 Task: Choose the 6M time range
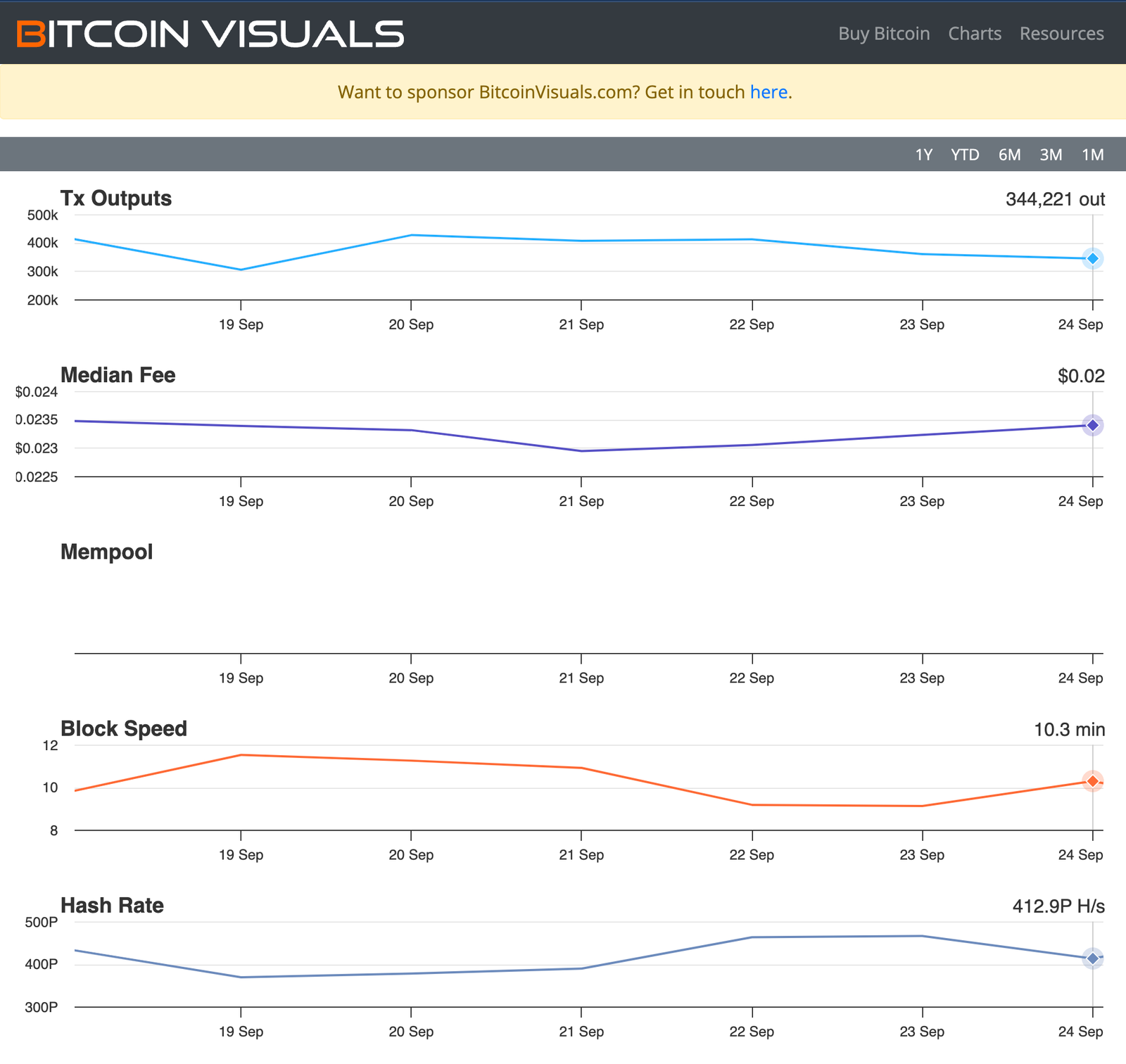tap(1009, 155)
